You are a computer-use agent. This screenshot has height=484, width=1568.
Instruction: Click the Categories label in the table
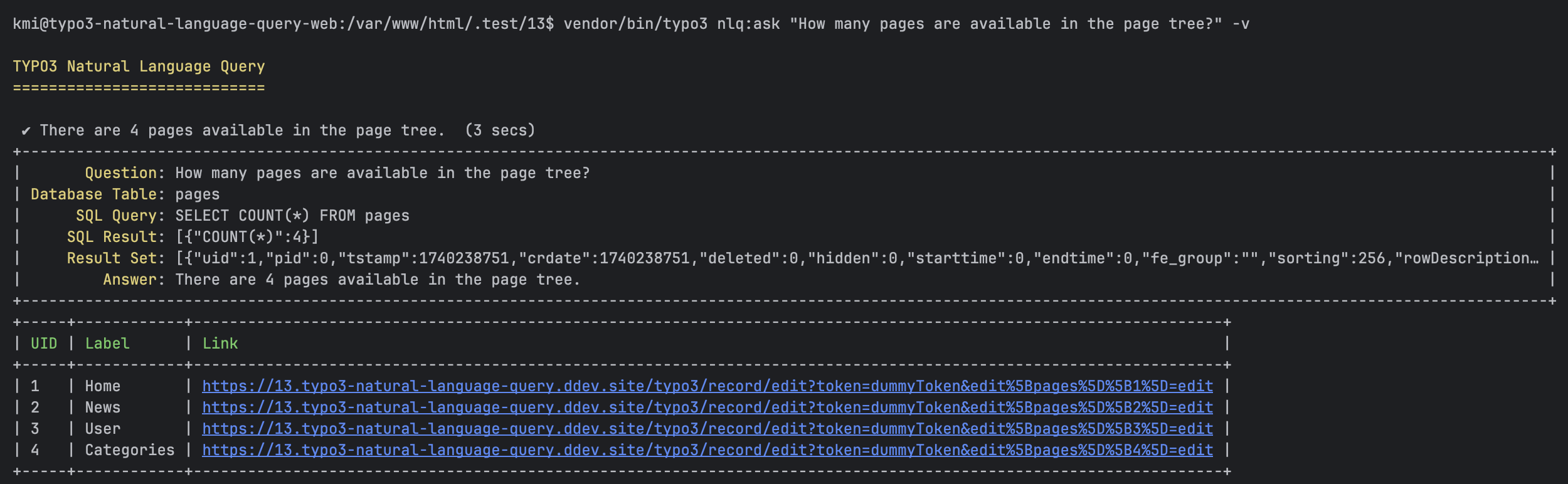point(130,450)
